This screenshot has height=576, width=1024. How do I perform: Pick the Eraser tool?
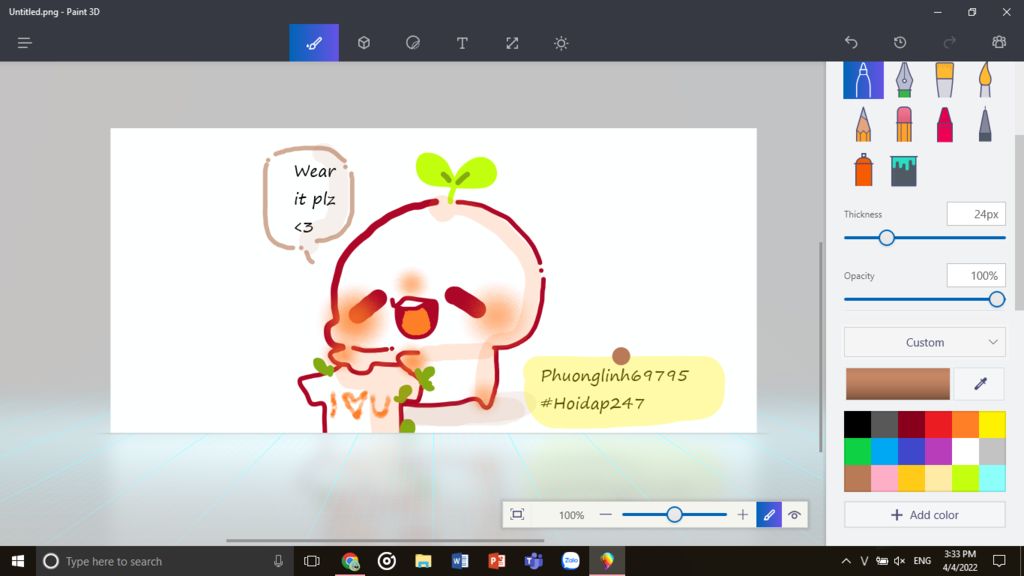(x=904, y=123)
